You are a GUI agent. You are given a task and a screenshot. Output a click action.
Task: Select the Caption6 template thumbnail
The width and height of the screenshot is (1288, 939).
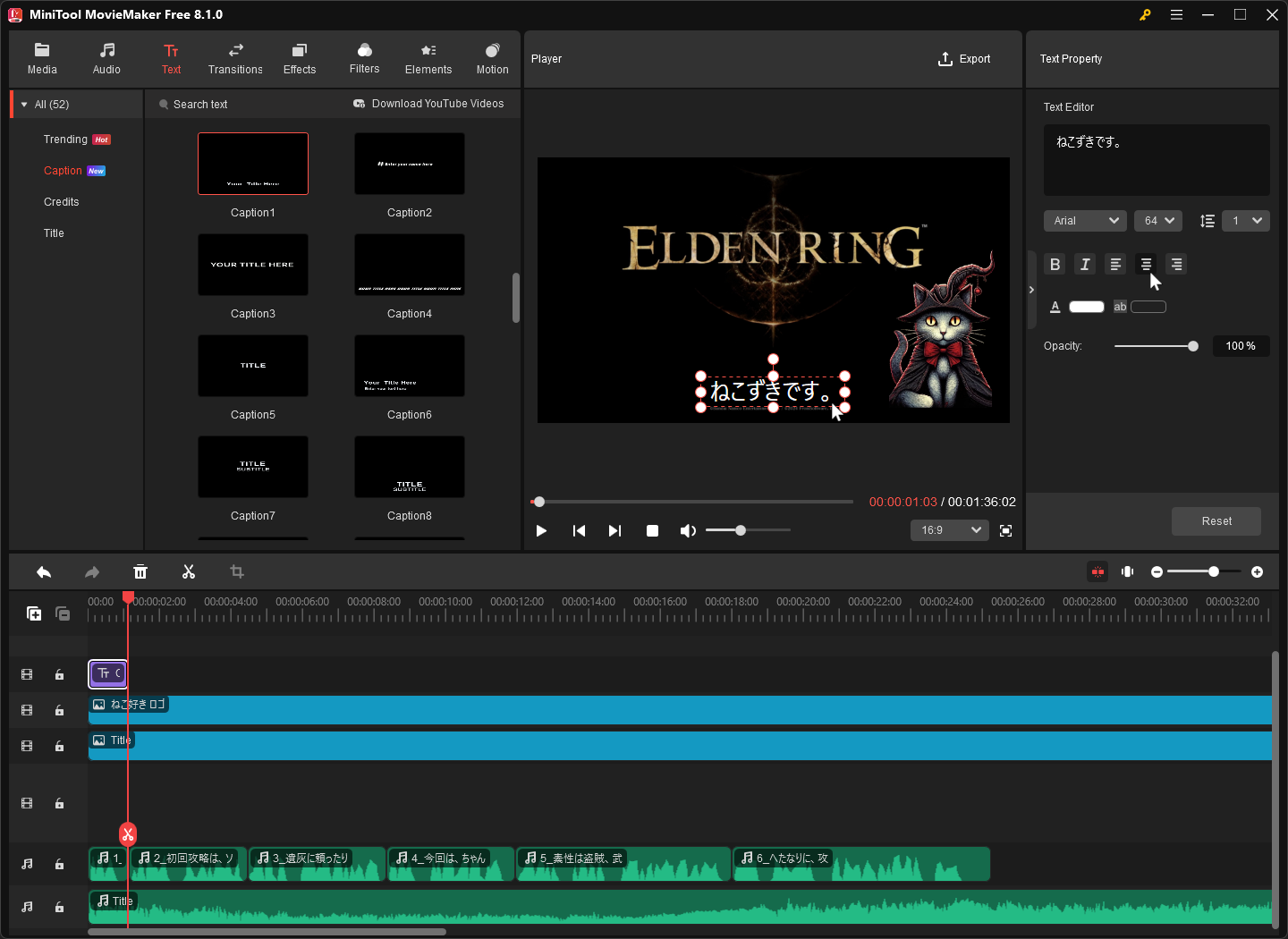pos(410,366)
